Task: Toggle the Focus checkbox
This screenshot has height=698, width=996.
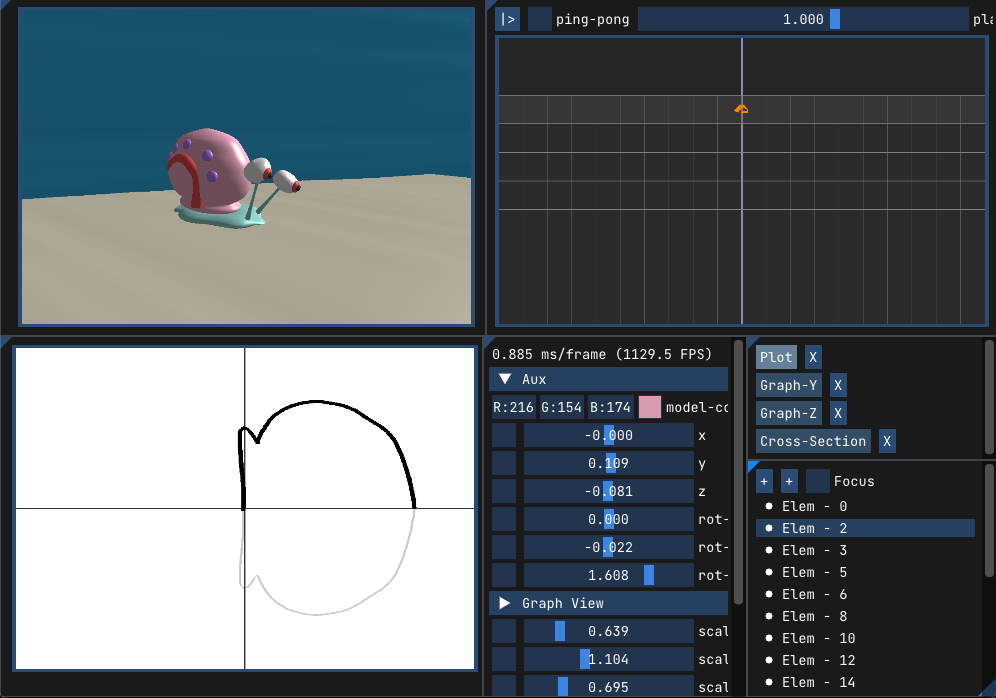Action: [x=818, y=481]
